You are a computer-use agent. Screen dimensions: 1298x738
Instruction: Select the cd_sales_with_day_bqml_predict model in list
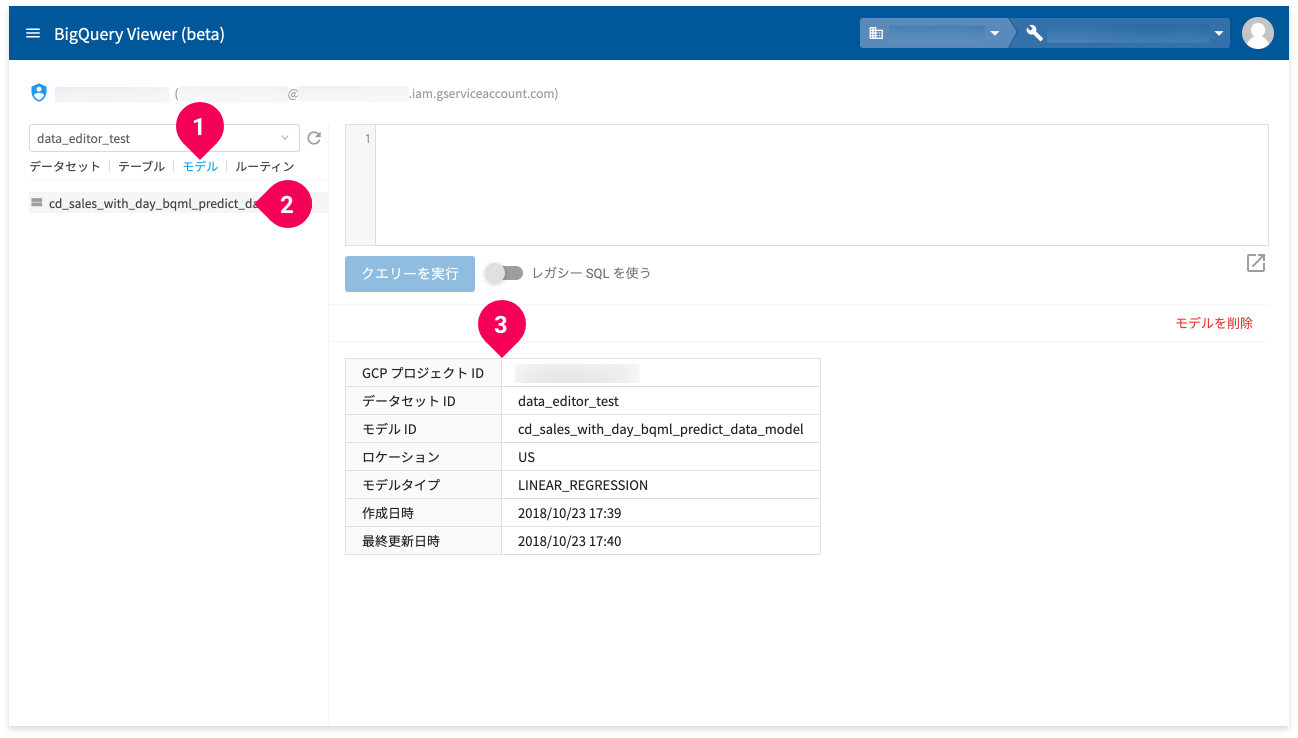(178, 203)
